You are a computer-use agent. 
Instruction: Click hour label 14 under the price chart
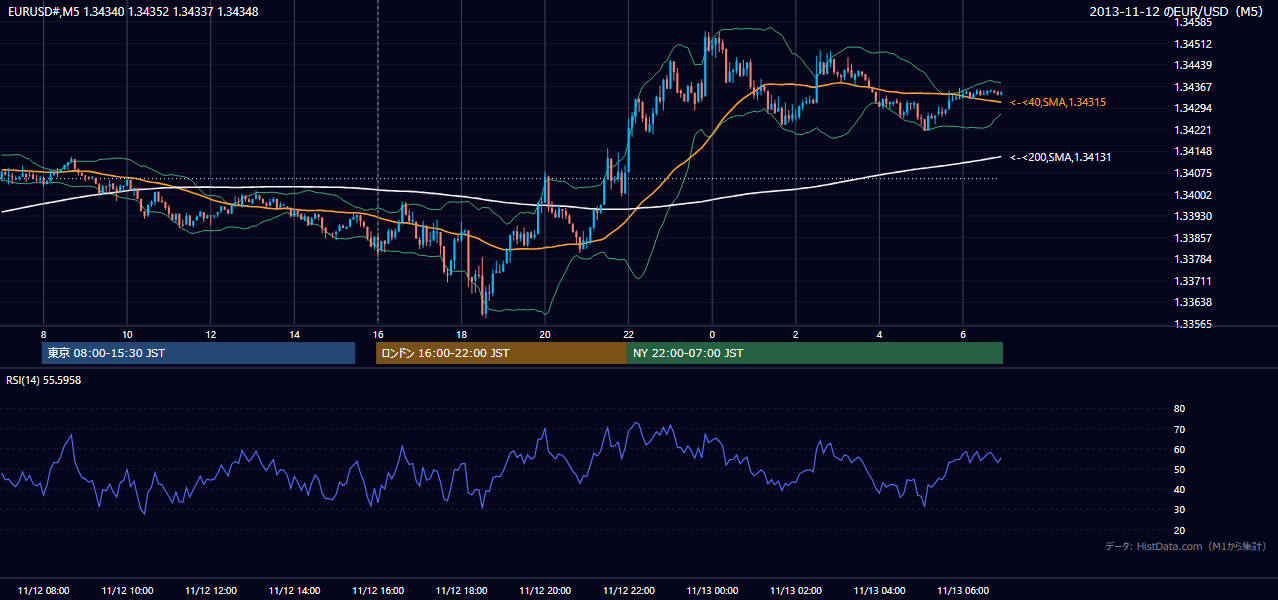[294, 333]
